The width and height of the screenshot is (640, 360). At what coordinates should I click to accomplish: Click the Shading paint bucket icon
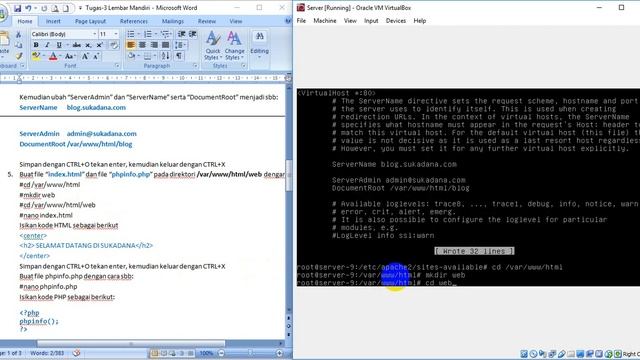[x=131, y=56]
